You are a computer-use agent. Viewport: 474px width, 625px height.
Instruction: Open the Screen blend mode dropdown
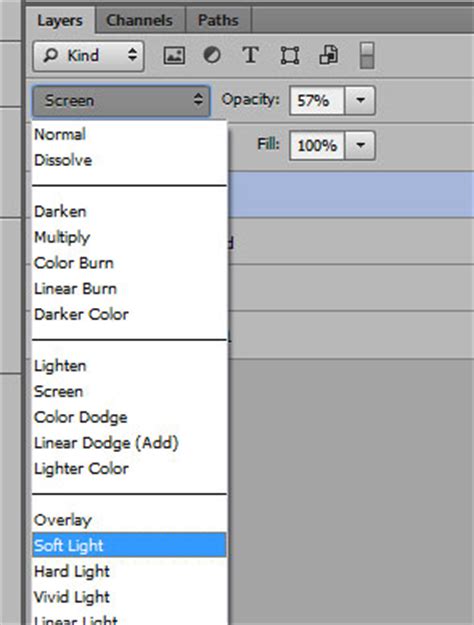(121, 101)
